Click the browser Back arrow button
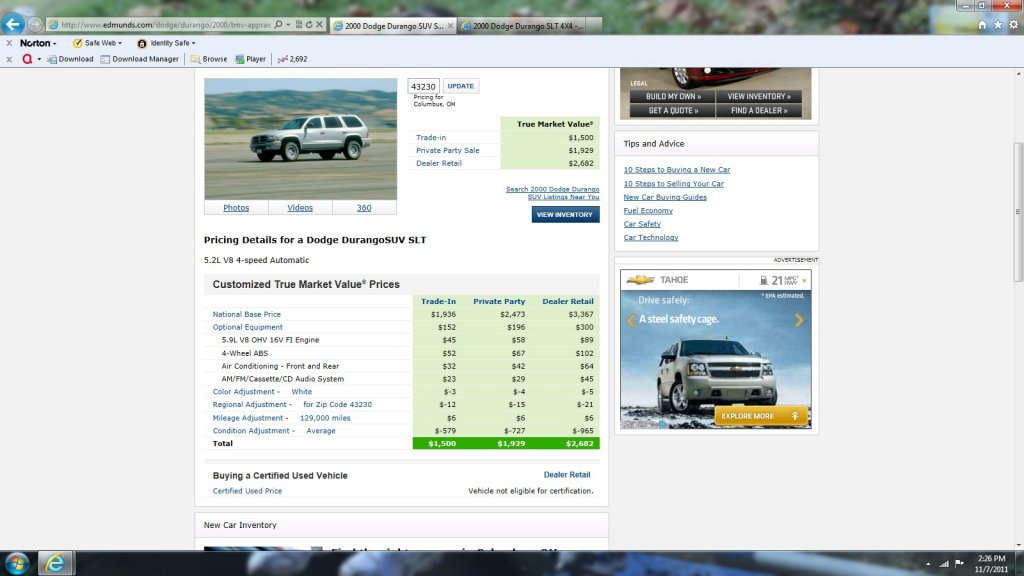1024x576 pixels. 13,24
